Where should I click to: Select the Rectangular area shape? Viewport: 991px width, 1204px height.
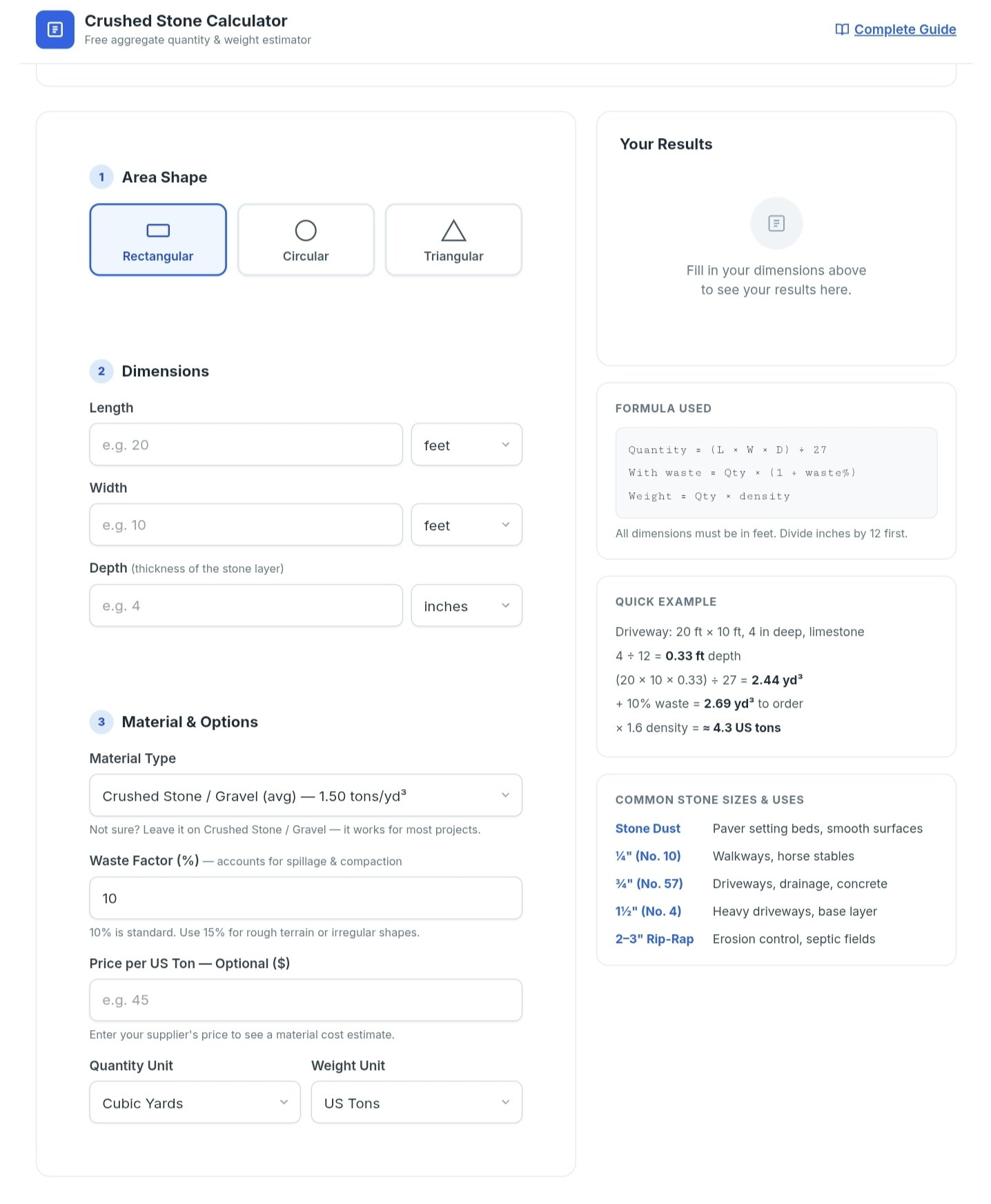[x=158, y=240]
